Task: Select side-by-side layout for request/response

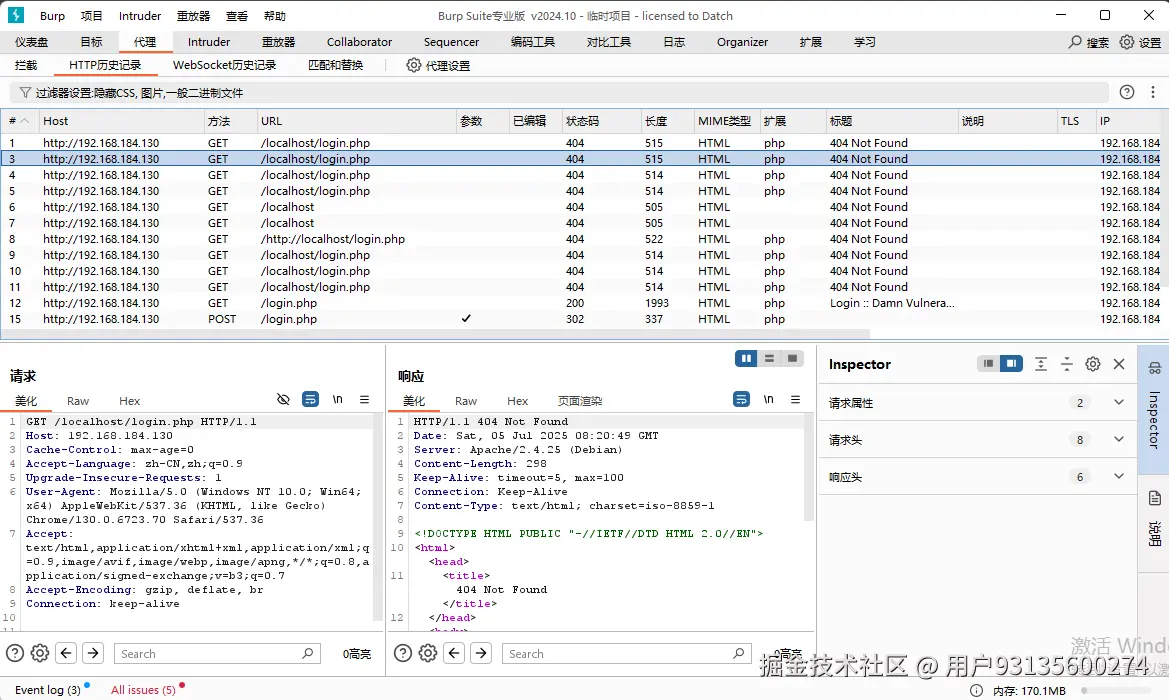Action: [x=746, y=359]
